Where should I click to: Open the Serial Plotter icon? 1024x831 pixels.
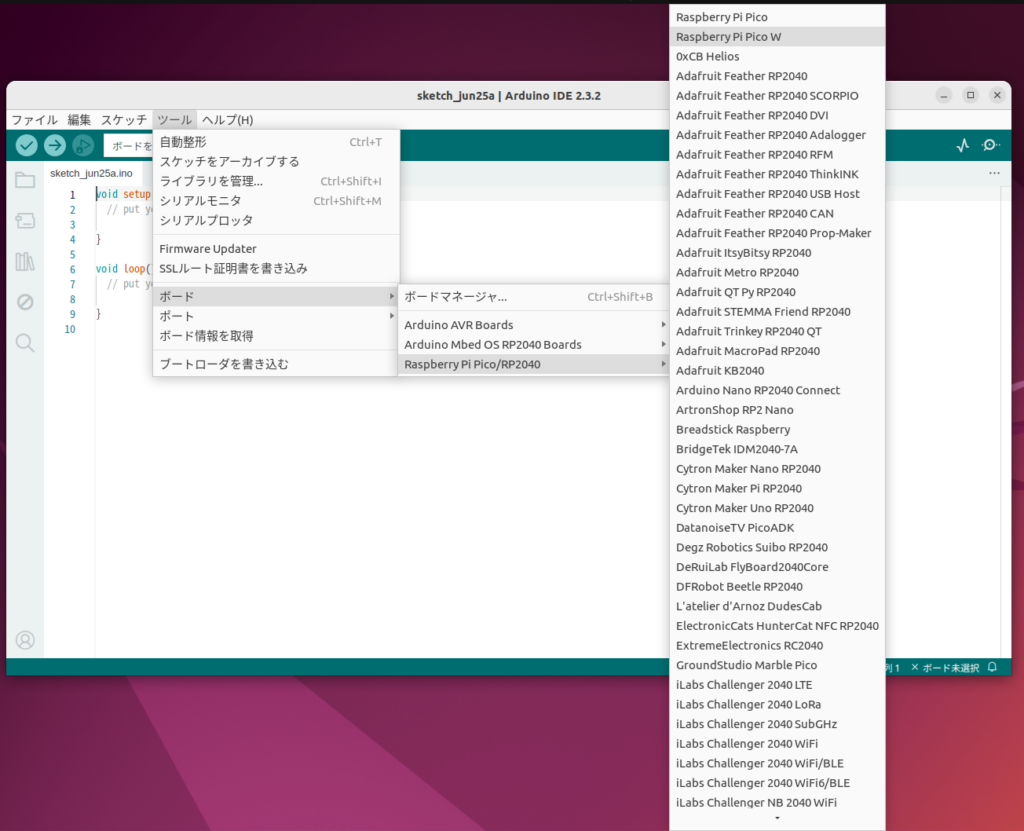963,145
